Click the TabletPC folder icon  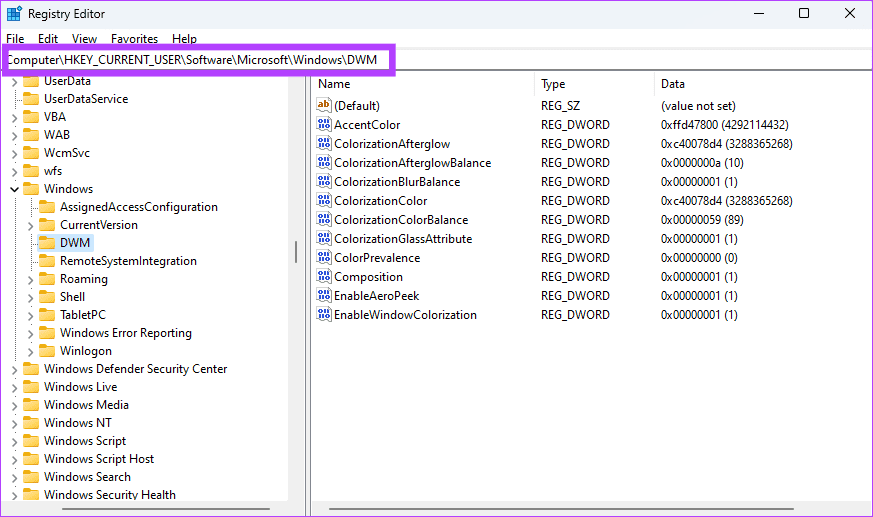pos(47,314)
